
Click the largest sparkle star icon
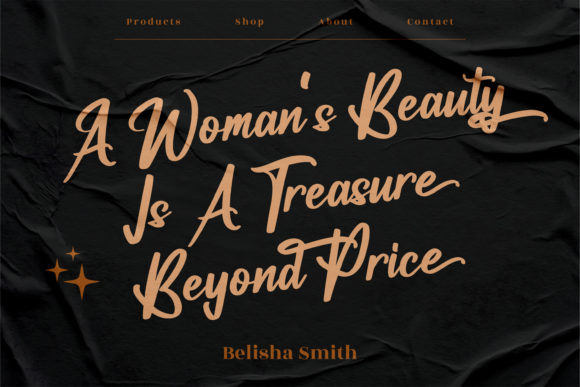tap(82, 282)
